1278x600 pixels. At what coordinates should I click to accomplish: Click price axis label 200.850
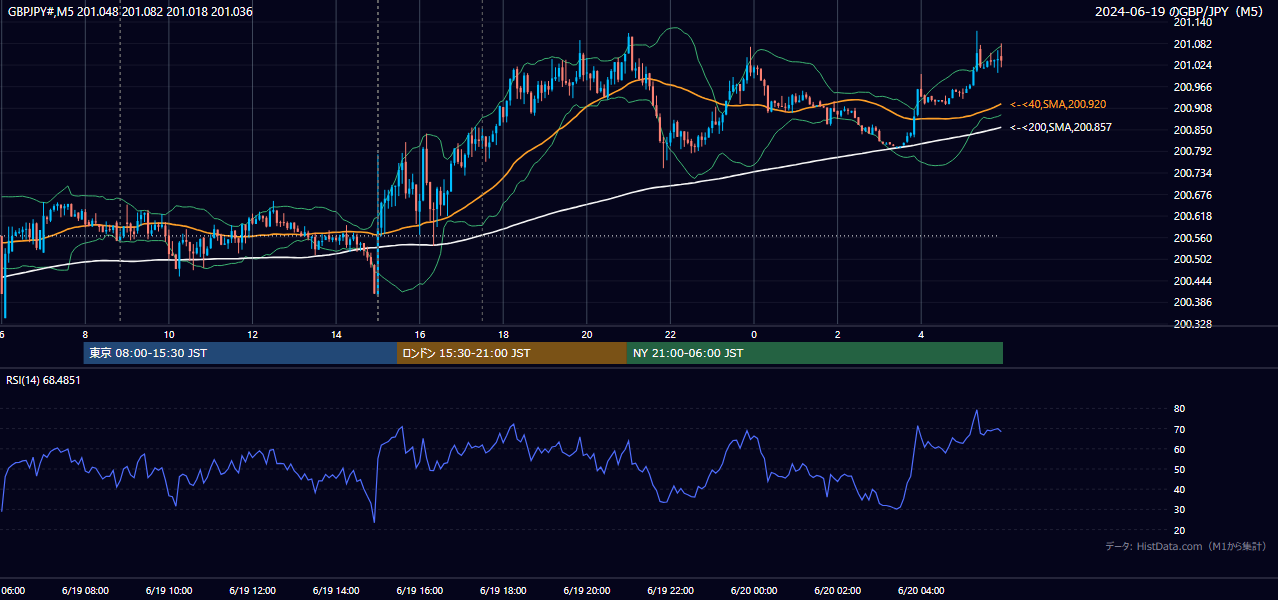(x=1192, y=130)
